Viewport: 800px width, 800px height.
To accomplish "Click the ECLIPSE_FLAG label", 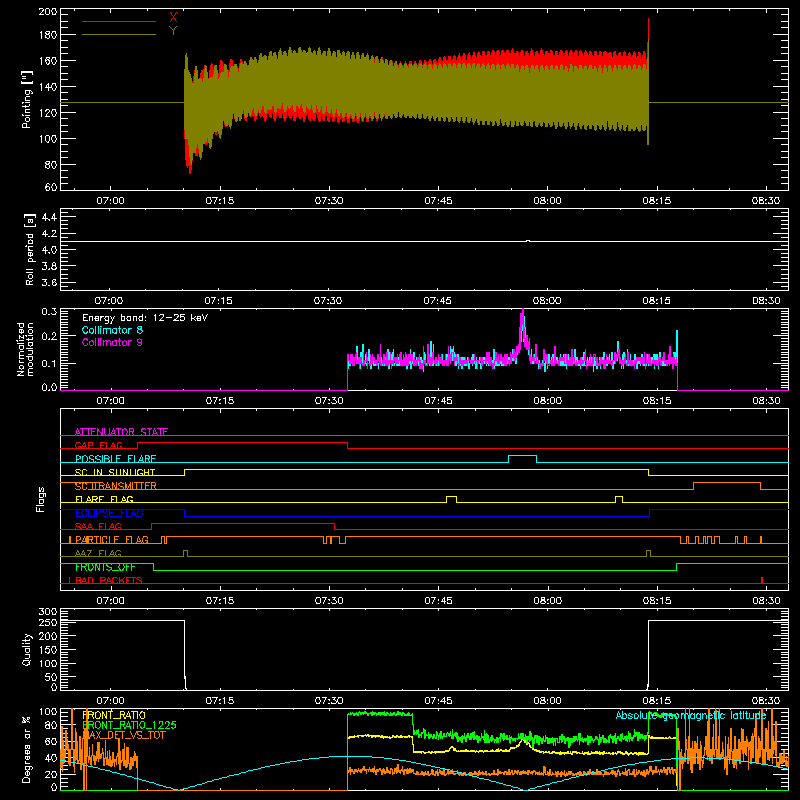I will (109, 513).
